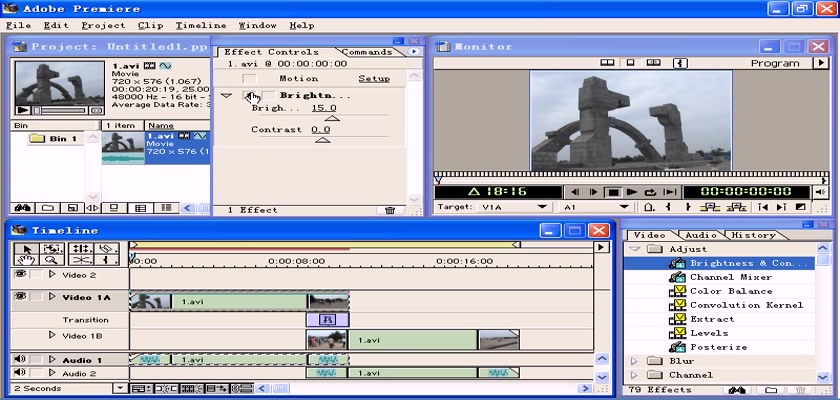Image resolution: width=840 pixels, height=400 pixels.
Task: Switch Project window to thumbnail view
Action: pyautogui.click(x=140, y=208)
